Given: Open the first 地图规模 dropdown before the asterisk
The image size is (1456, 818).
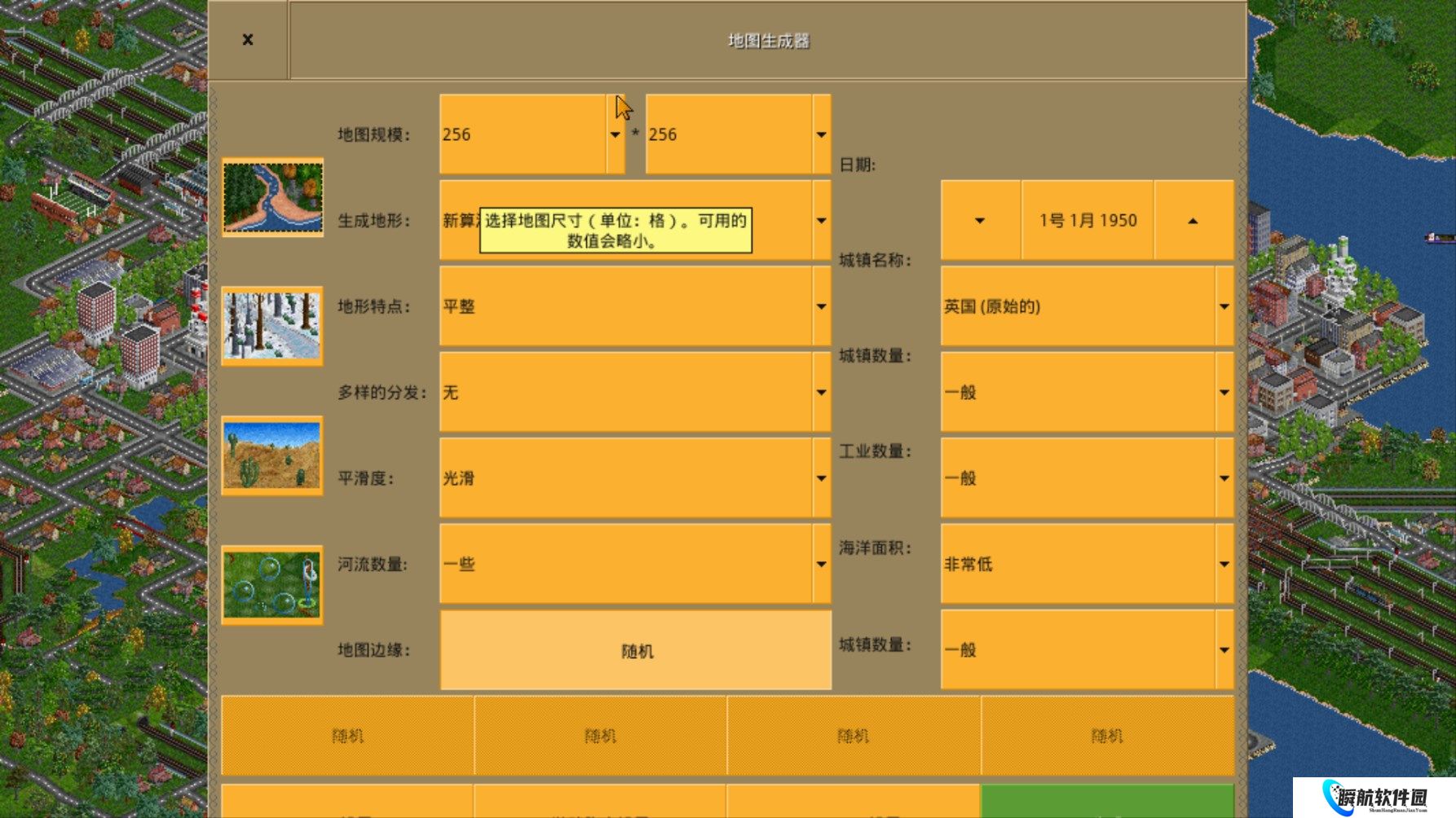Looking at the screenshot, I should (x=532, y=134).
